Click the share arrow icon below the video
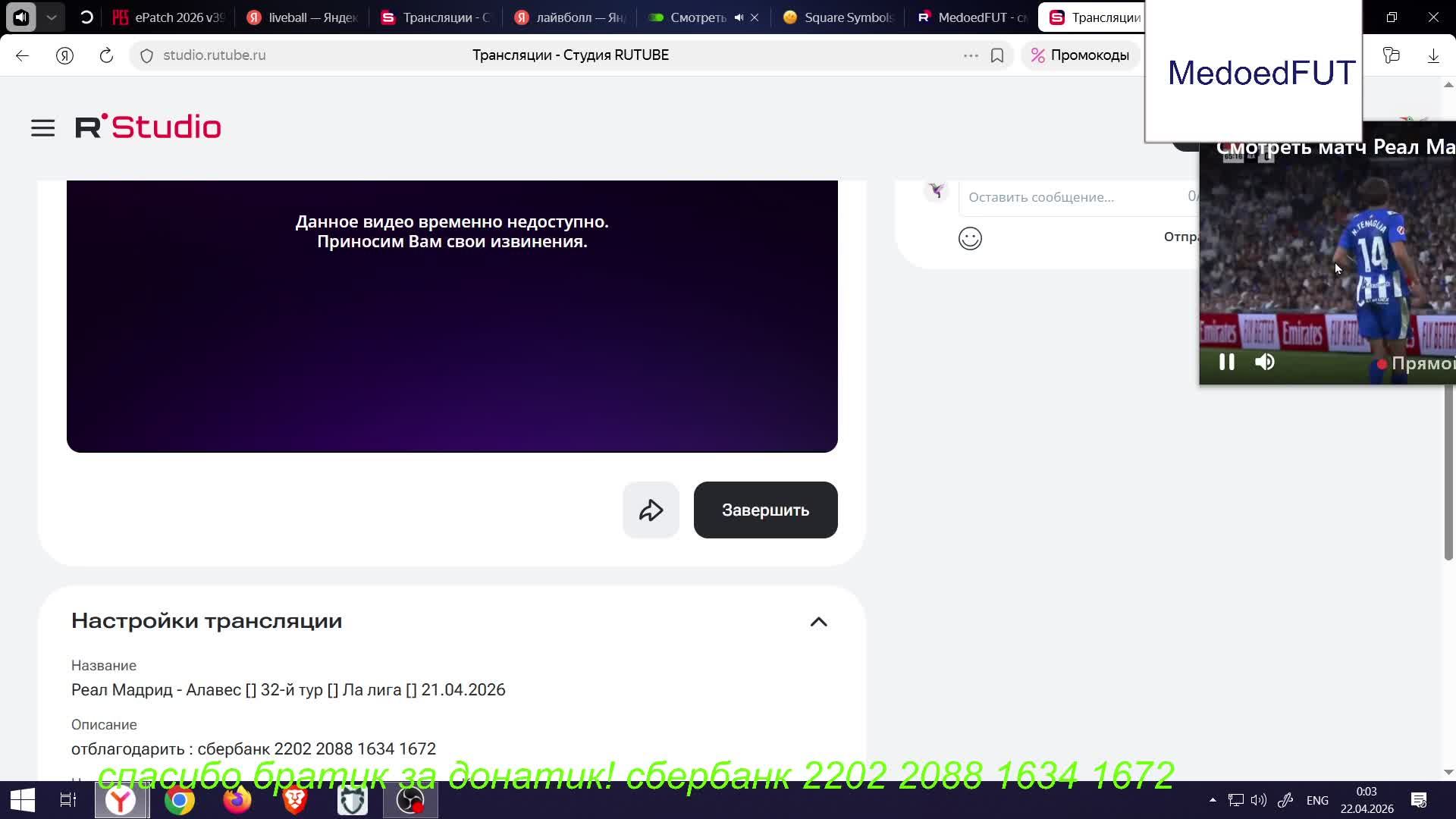Screen dimensions: 1456x819 (651, 510)
